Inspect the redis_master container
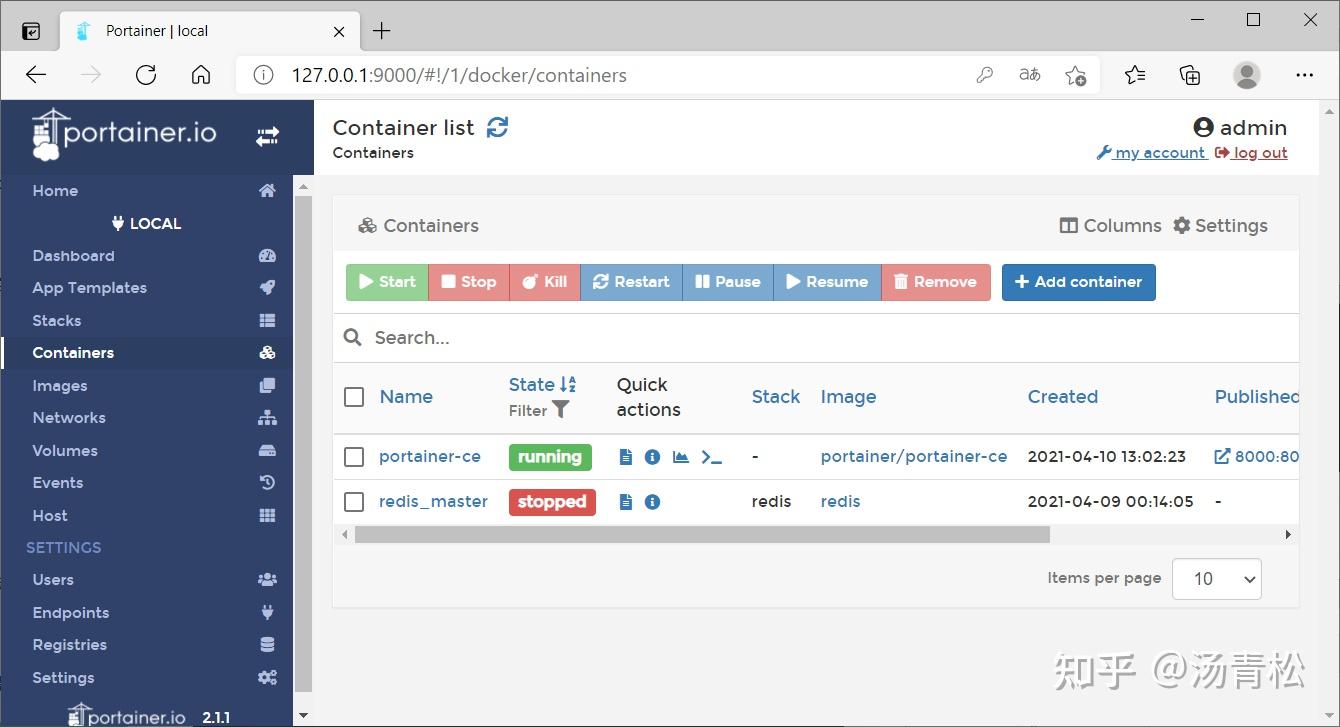Screen dimensions: 1340x727 click(x=652, y=501)
